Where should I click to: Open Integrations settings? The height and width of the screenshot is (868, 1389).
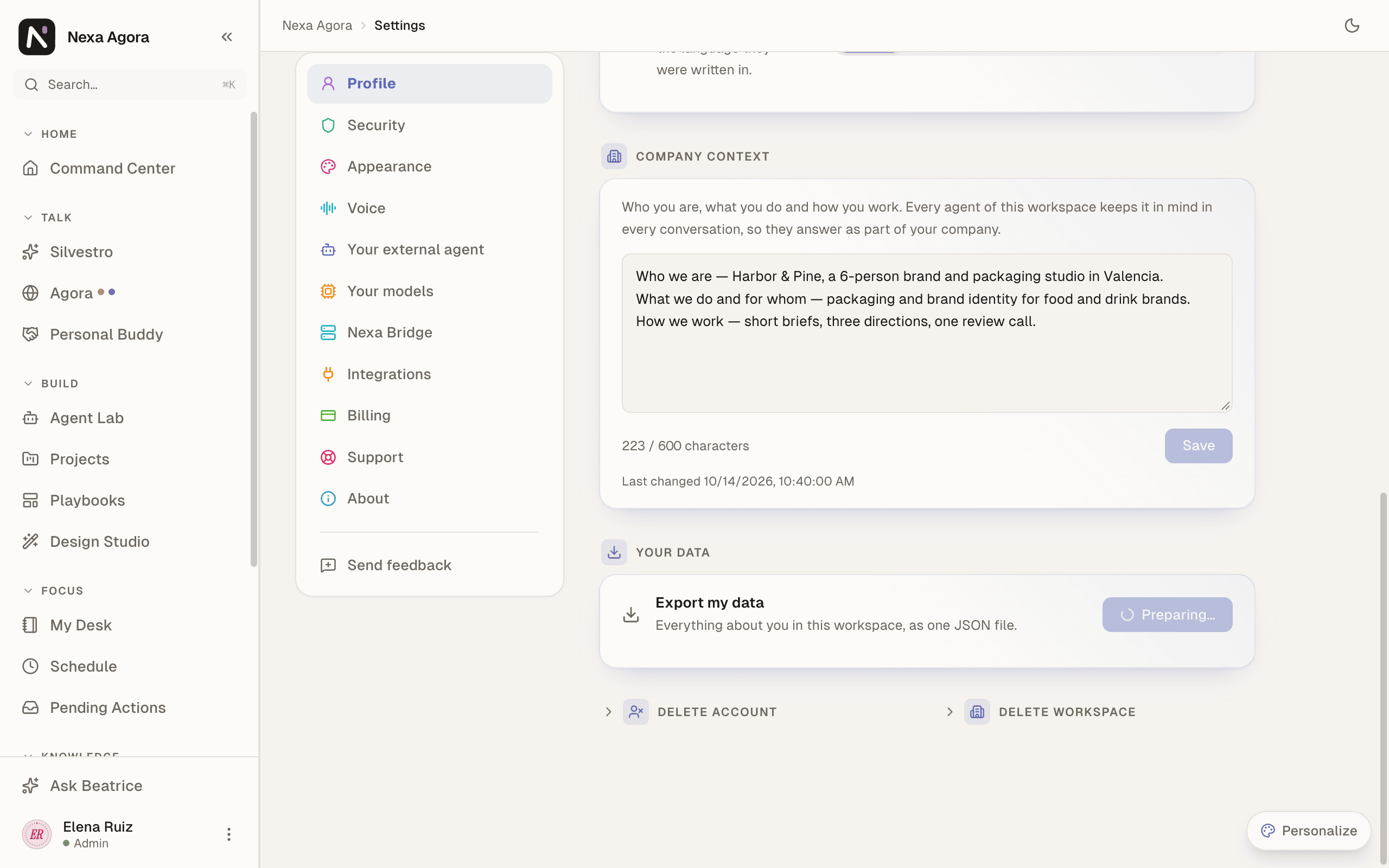429,374
